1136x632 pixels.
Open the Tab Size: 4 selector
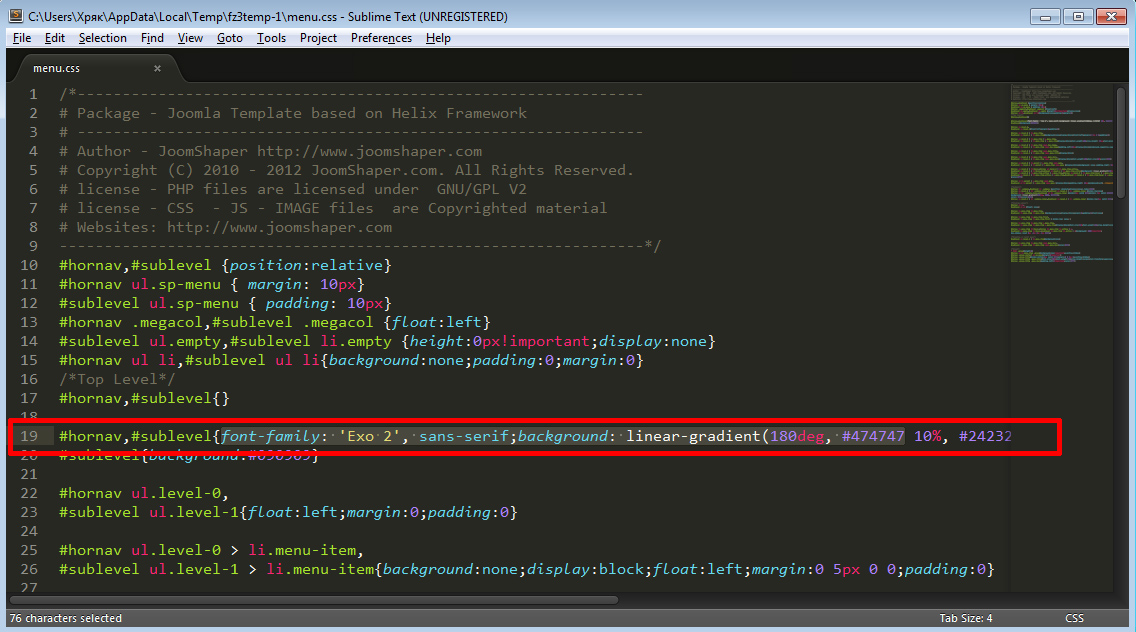[965, 618]
